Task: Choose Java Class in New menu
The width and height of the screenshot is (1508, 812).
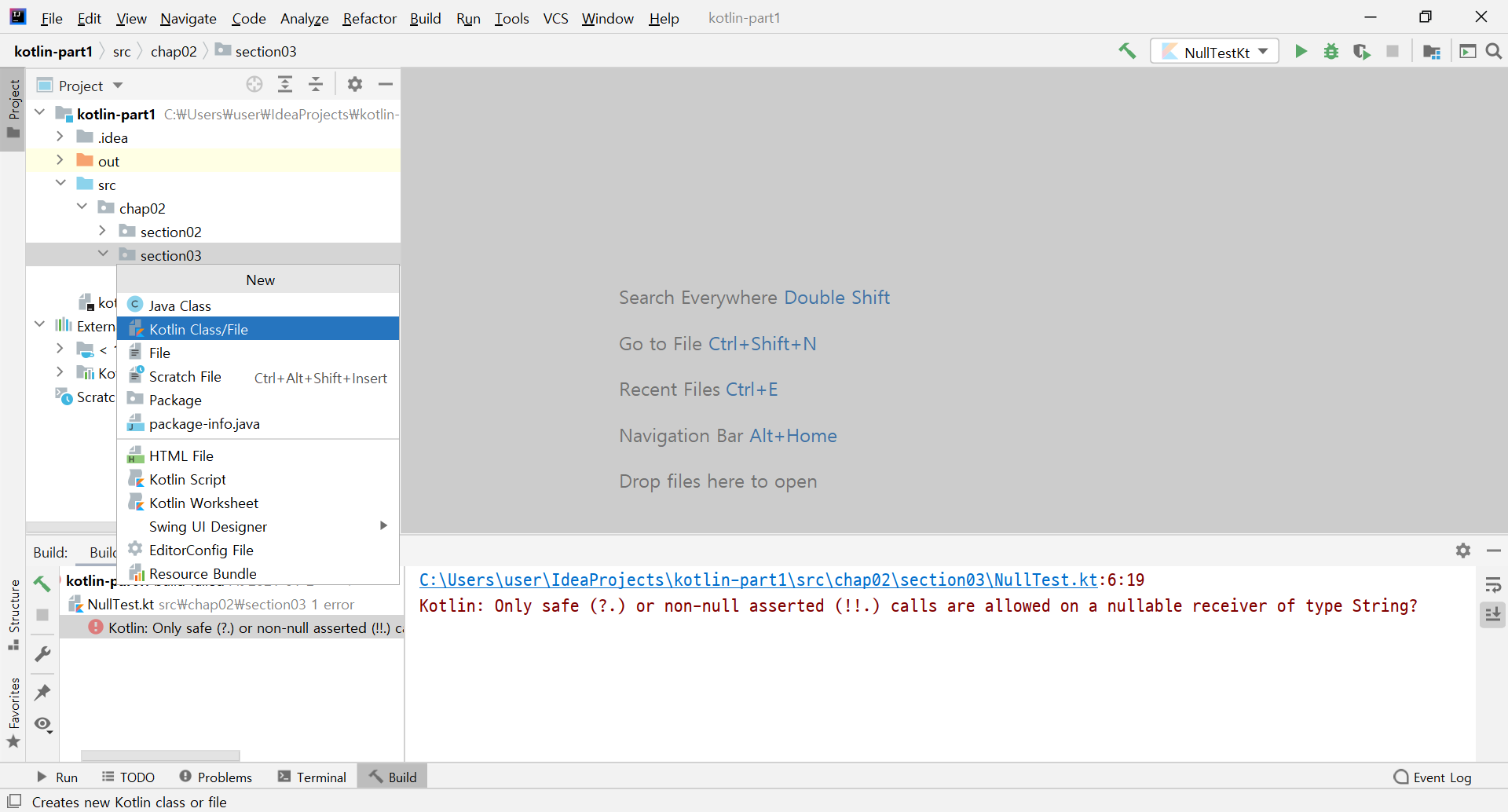Action: click(258, 305)
